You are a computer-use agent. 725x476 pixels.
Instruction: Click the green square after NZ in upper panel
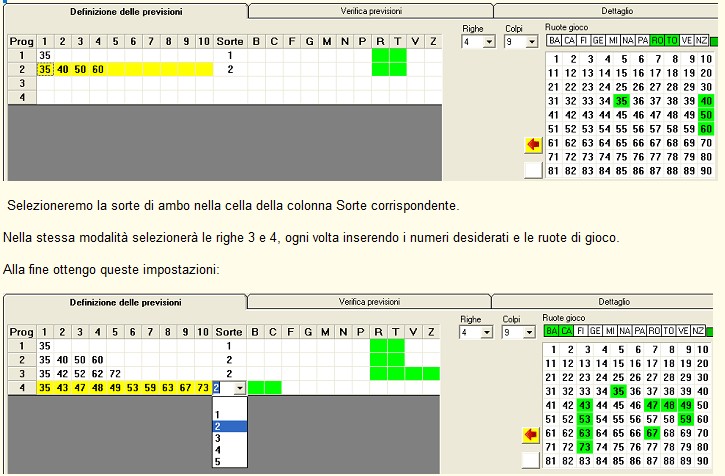pyautogui.click(x=714, y=41)
